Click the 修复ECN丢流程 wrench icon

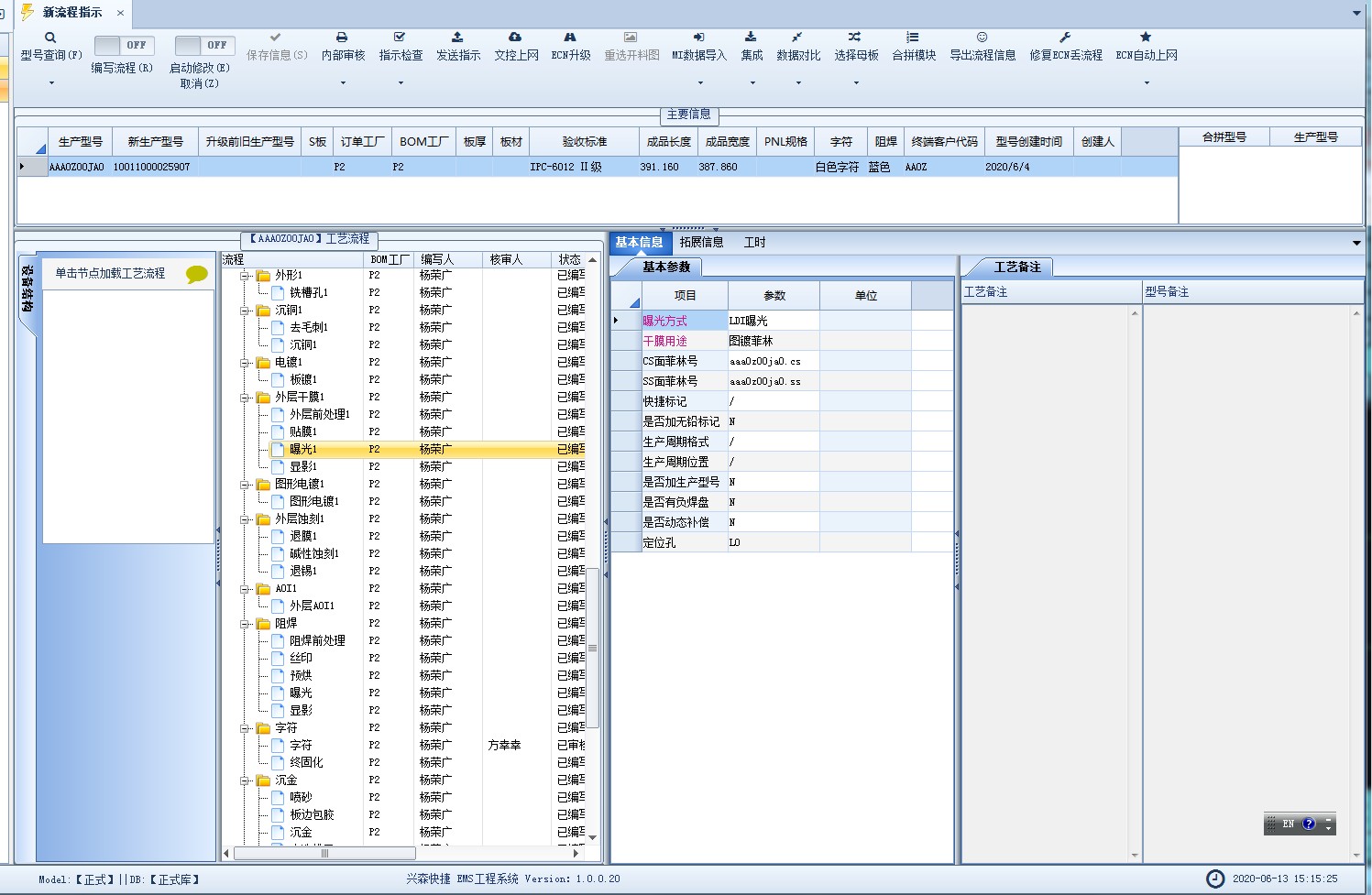(1065, 38)
